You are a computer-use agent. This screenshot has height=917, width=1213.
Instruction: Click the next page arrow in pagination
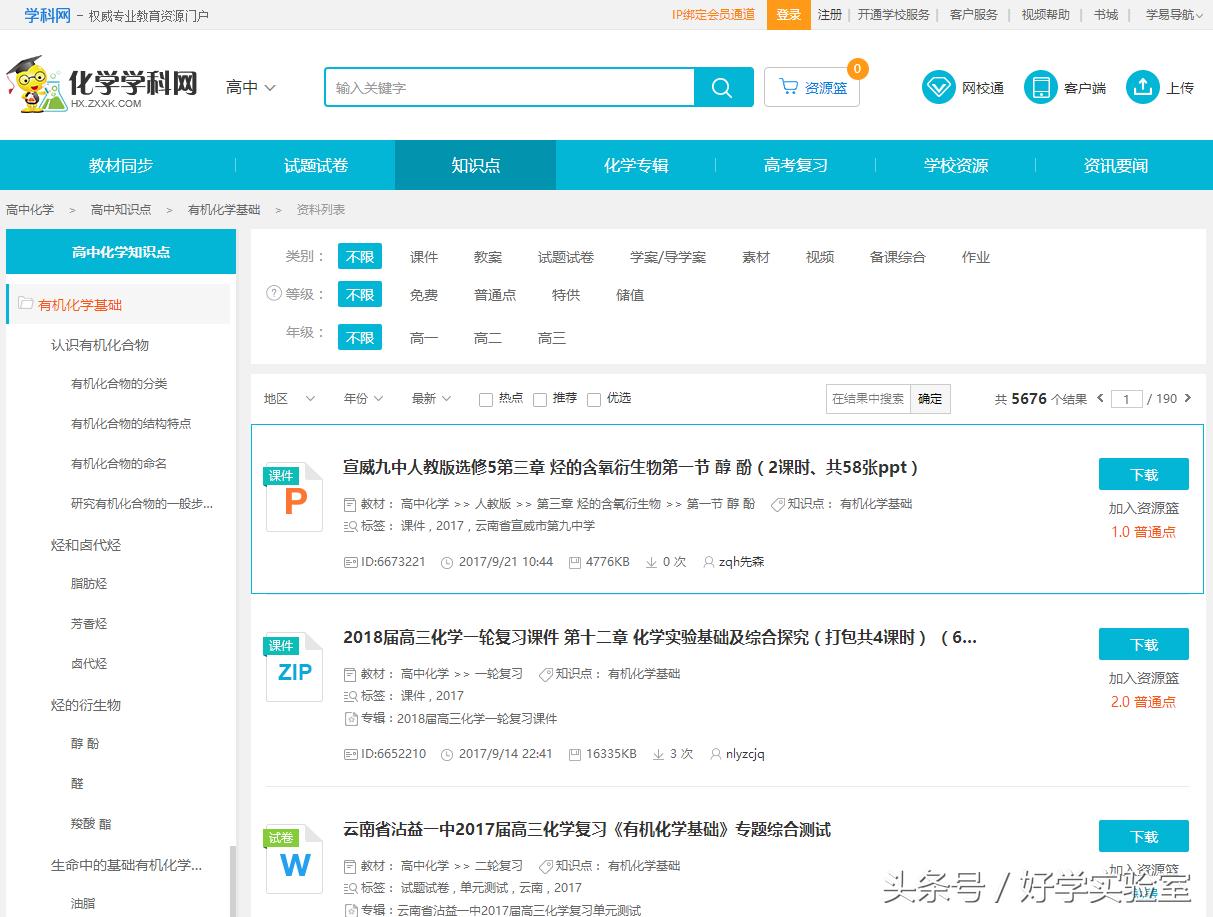click(x=1186, y=398)
